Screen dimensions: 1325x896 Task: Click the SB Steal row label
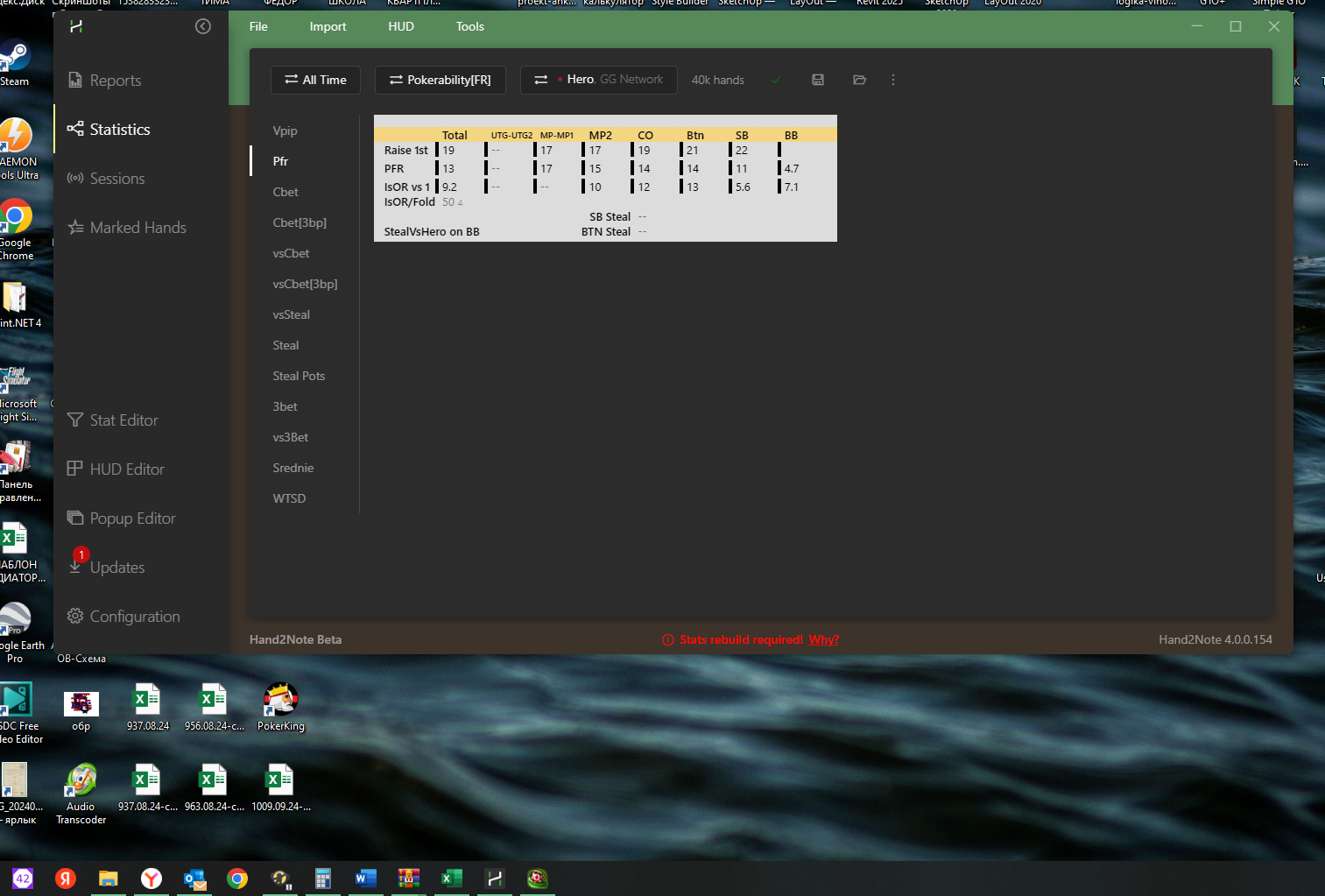coord(610,216)
